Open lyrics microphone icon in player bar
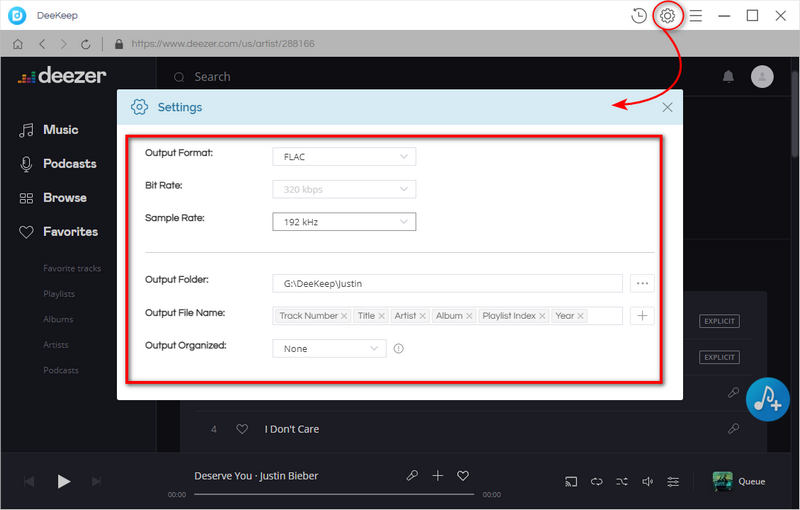Screen dimensions: 800x510 click(x=412, y=476)
